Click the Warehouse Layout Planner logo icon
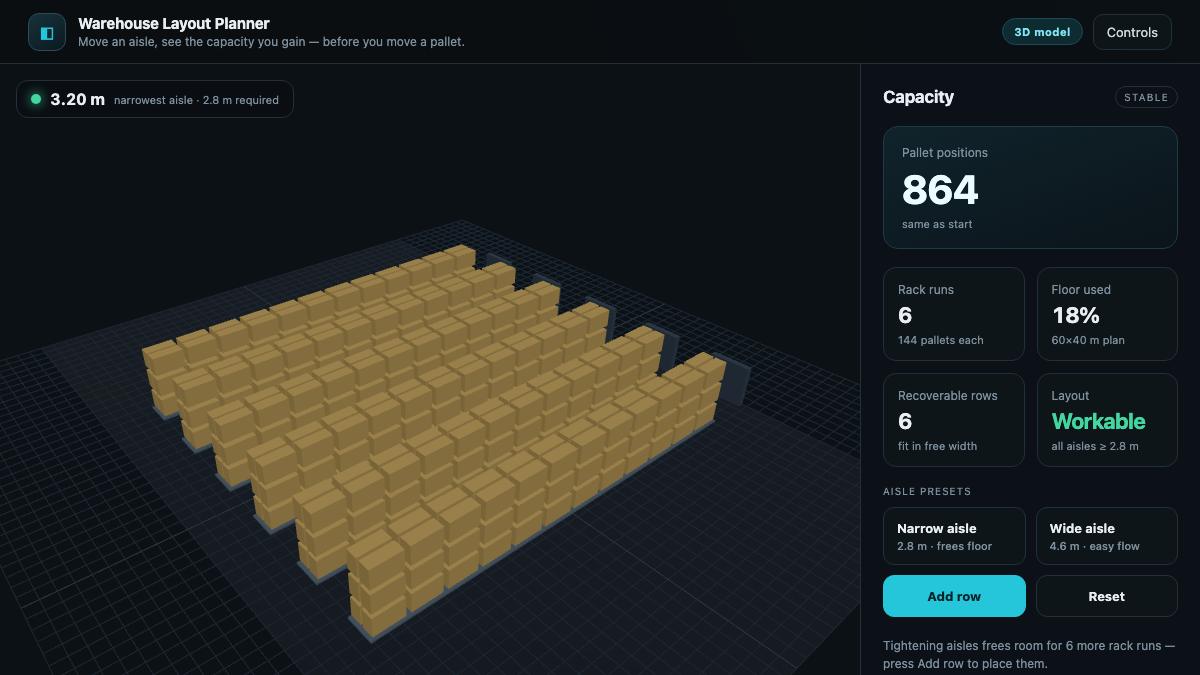Viewport: 1200px width, 675px height. pyautogui.click(x=47, y=32)
